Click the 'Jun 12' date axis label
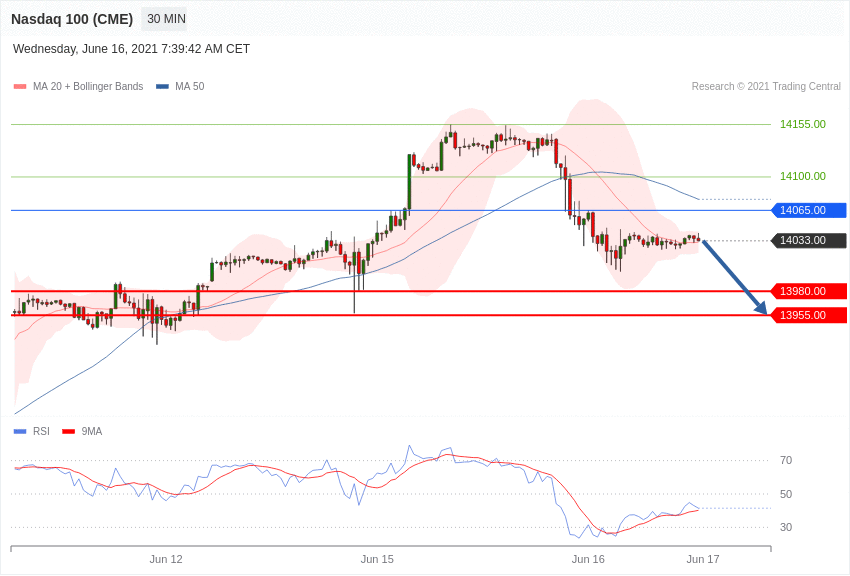Image resolution: width=850 pixels, height=576 pixels. point(166,560)
